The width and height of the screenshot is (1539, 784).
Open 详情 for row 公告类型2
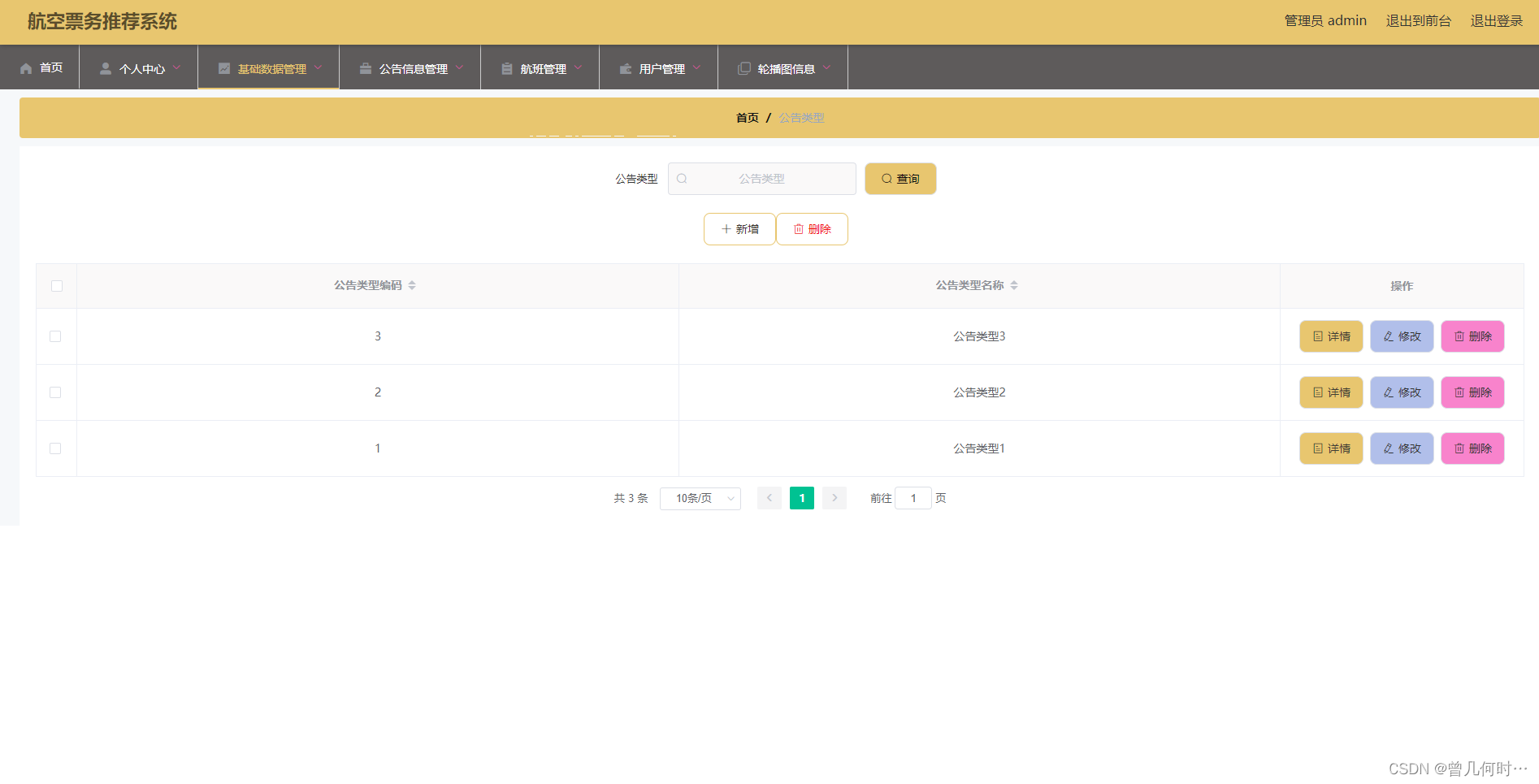pyautogui.click(x=1331, y=392)
